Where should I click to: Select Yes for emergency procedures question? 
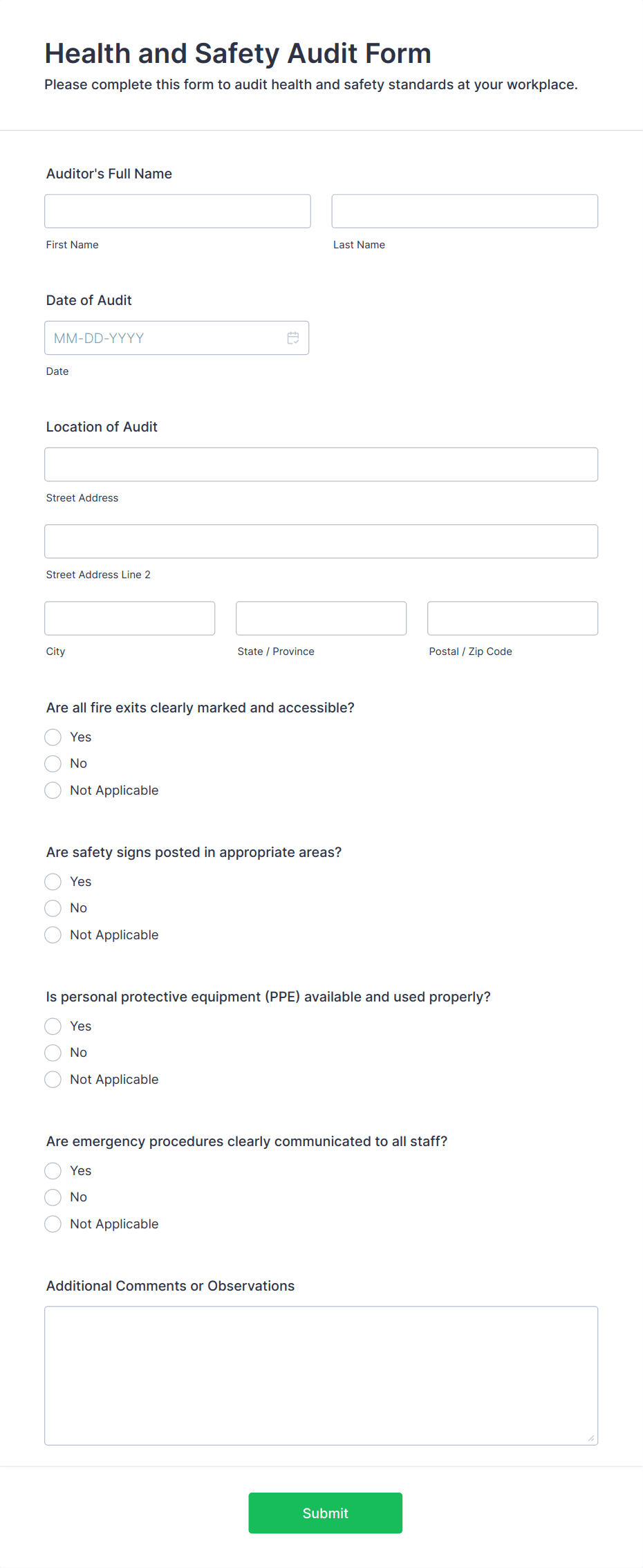(53, 1170)
